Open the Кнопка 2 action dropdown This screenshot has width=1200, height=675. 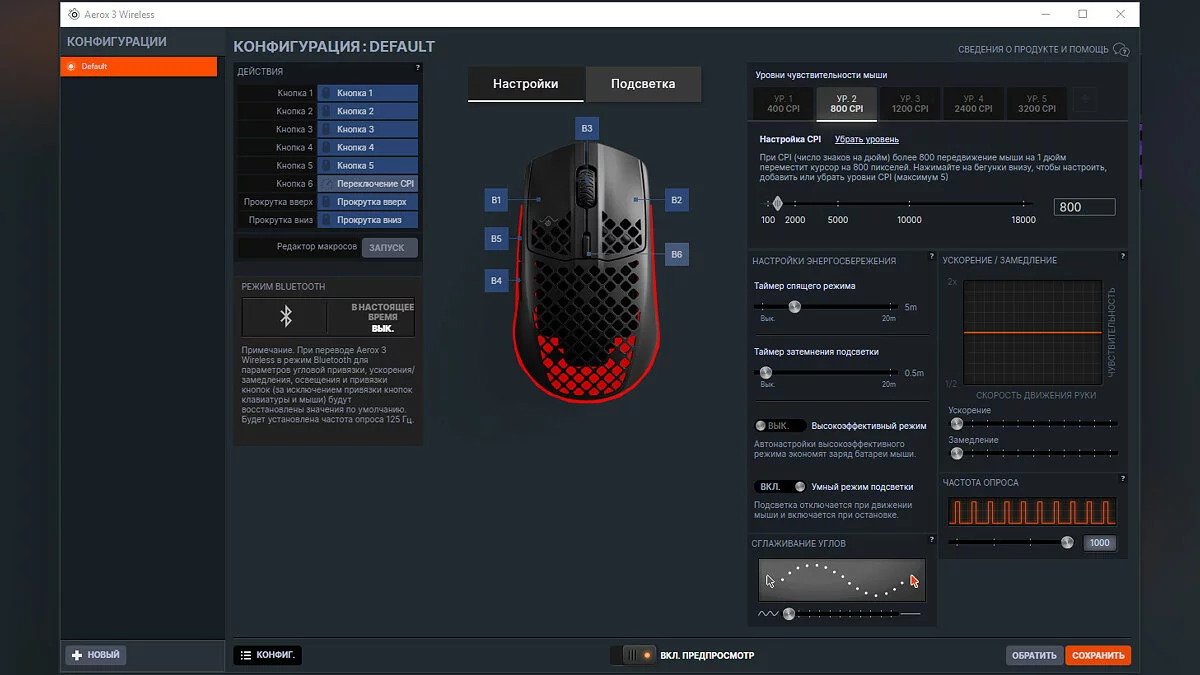367,111
